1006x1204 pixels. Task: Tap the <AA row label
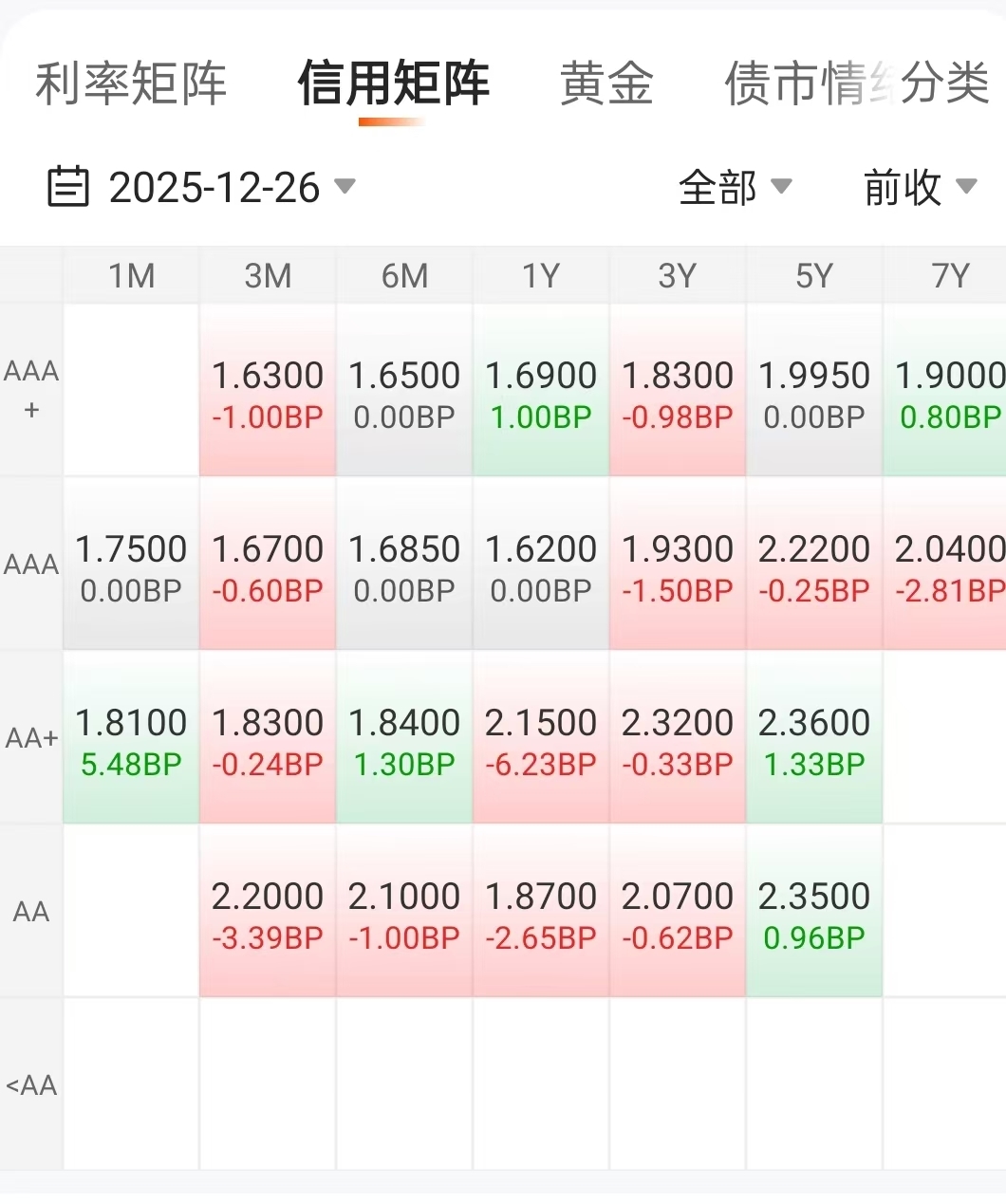(31, 1084)
